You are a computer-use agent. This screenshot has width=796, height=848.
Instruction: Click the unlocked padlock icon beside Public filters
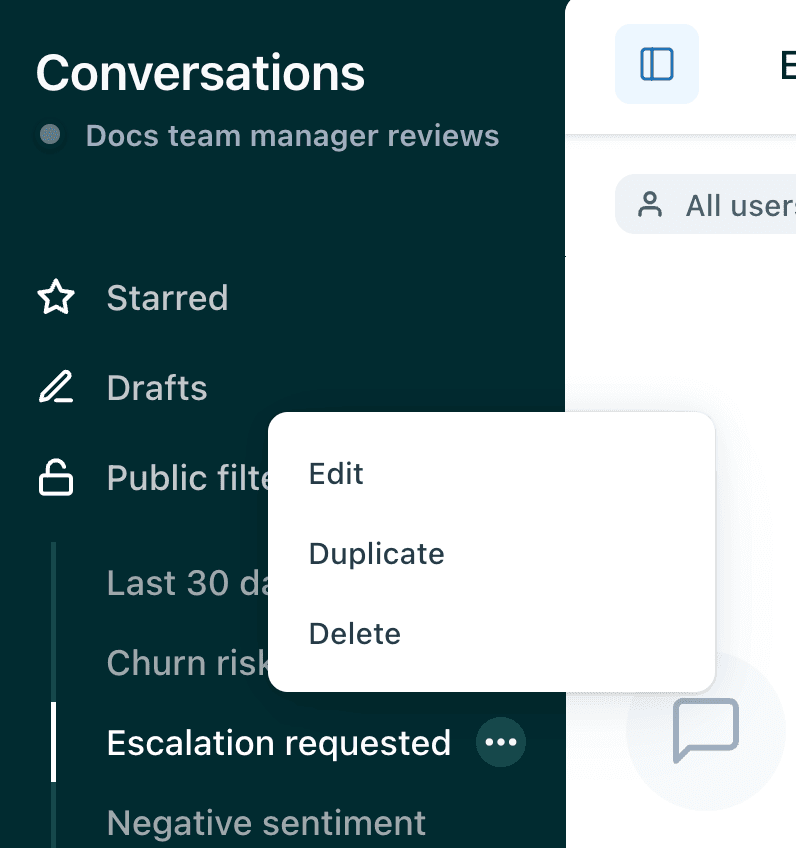pyautogui.click(x=56, y=477)
